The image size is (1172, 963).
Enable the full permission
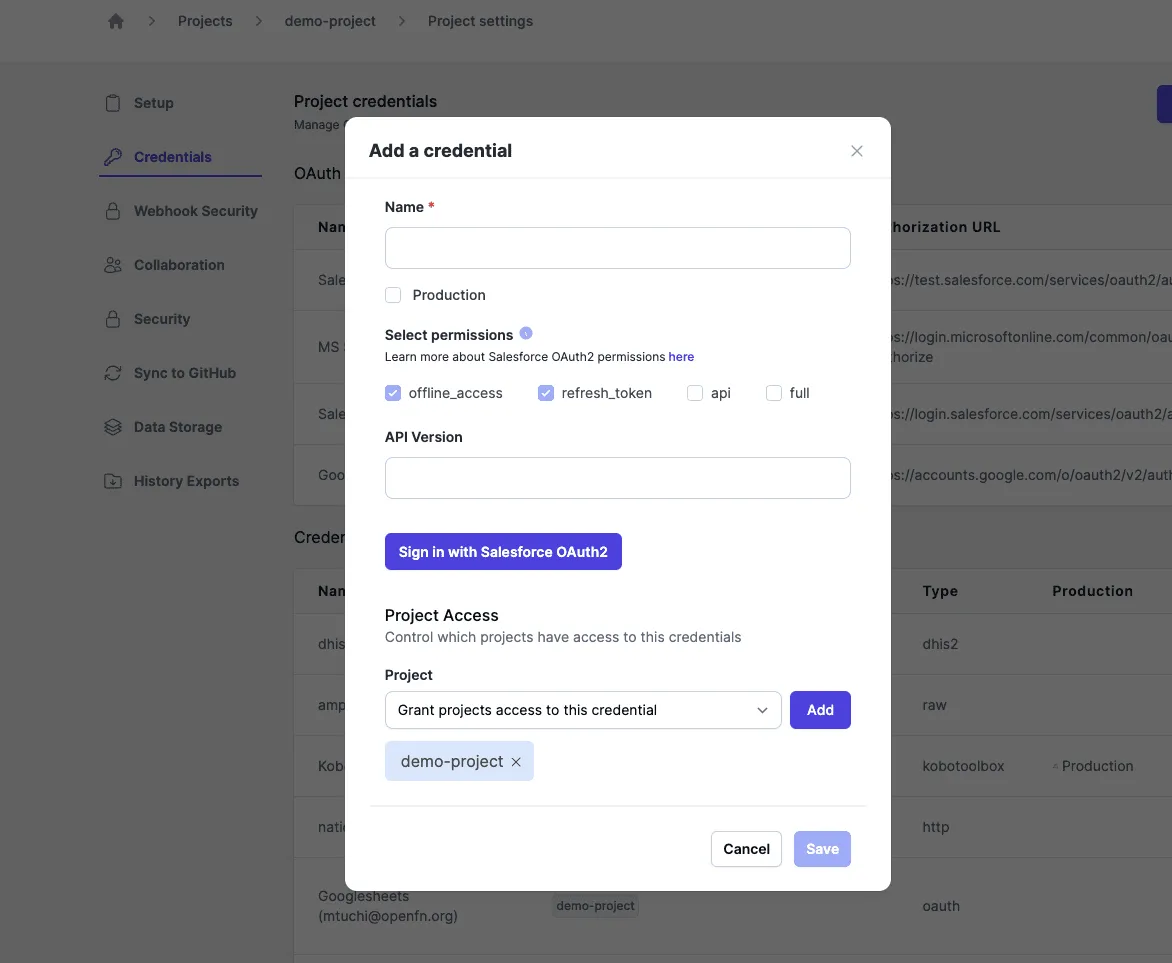[x=774, y=393]
